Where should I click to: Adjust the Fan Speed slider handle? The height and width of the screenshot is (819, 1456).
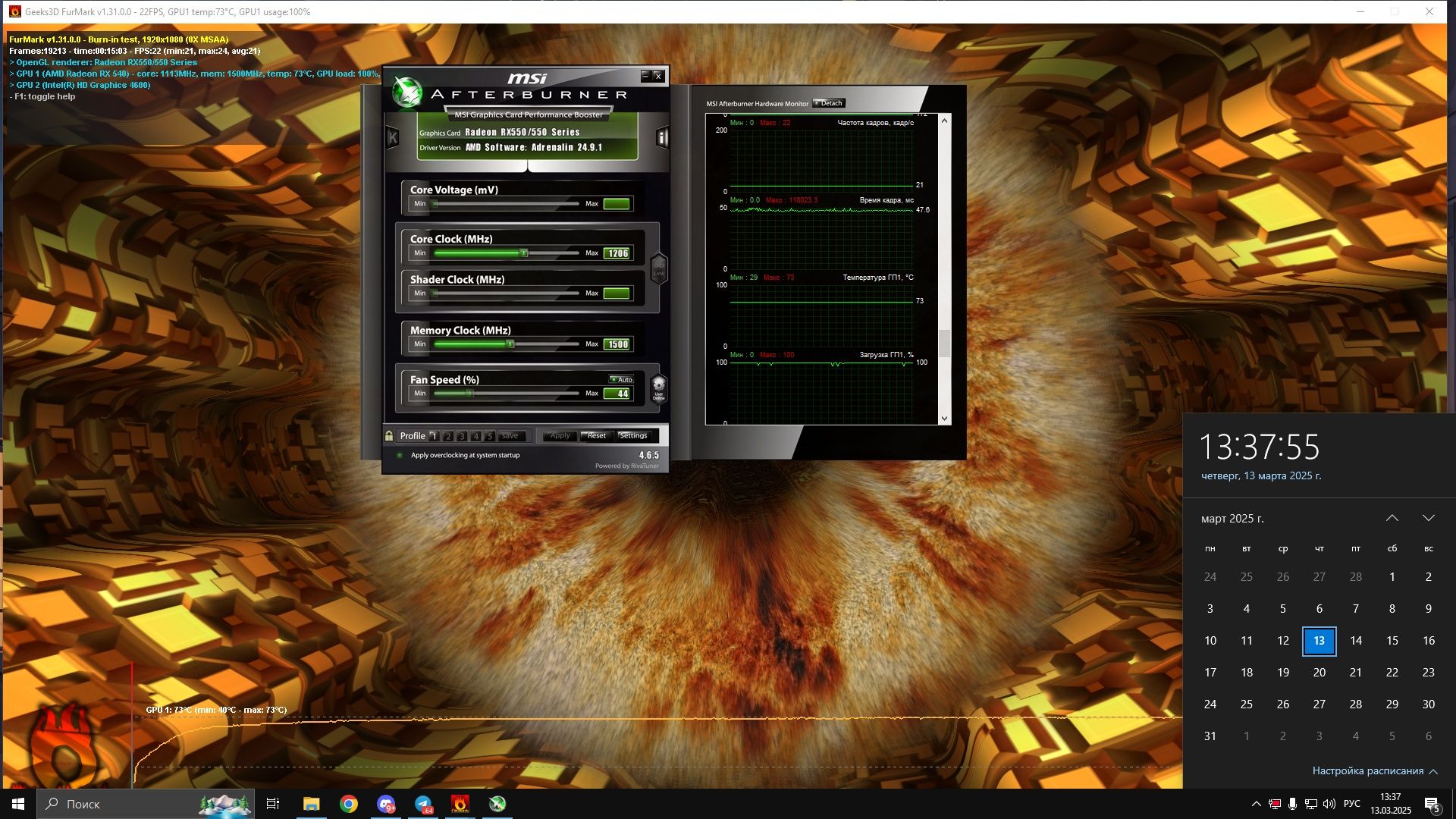click(469, 393)
